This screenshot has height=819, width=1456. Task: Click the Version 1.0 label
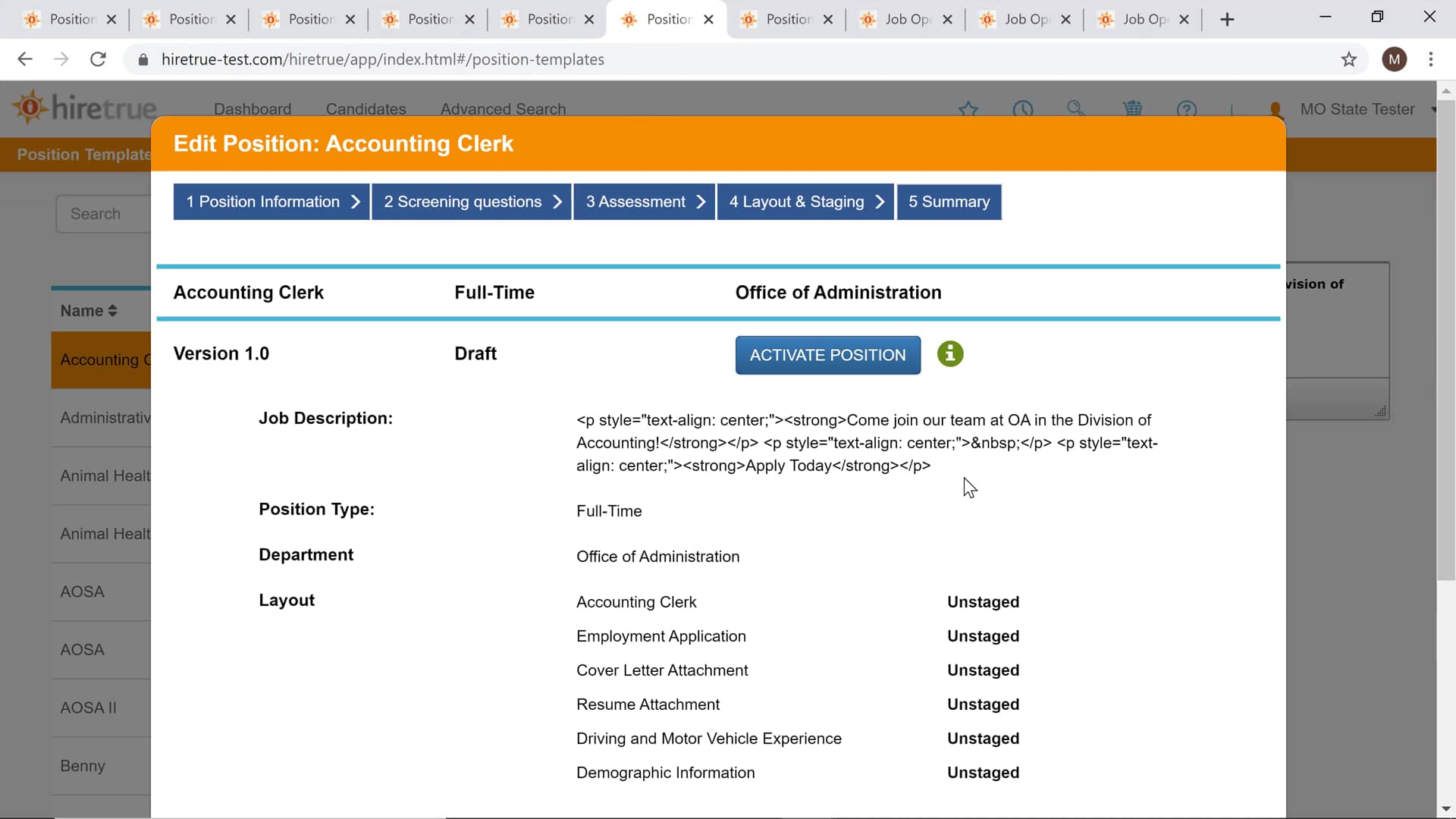(x=221, y=353)
